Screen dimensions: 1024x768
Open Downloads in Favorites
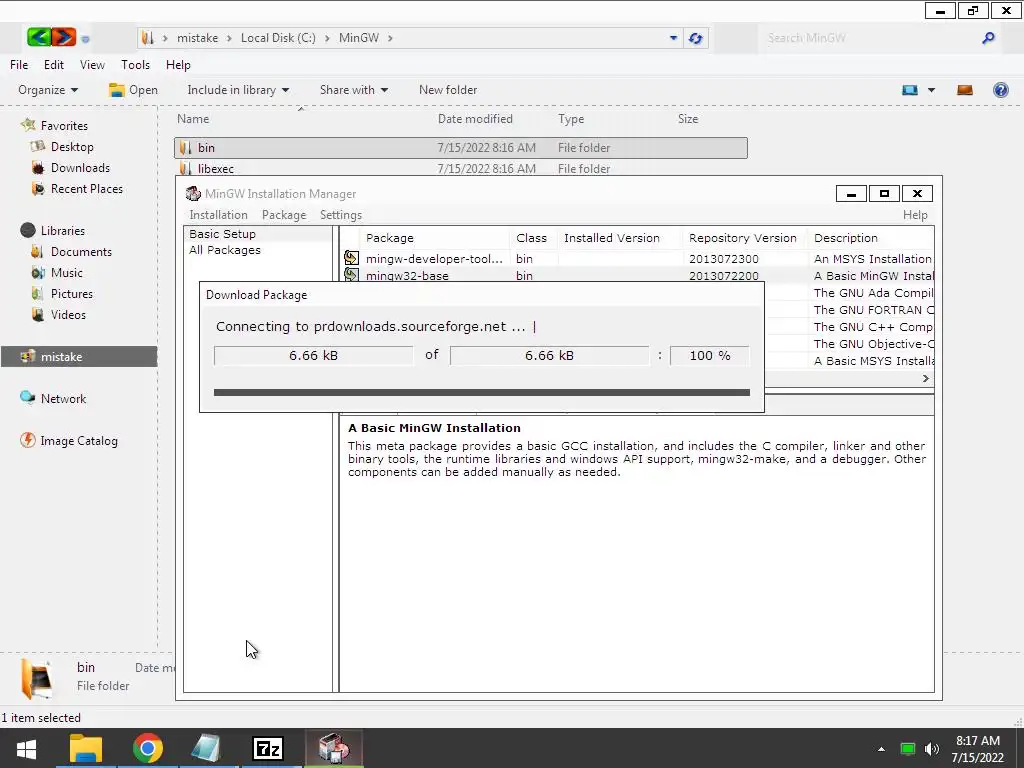pyautogui.click(x=80, y=168)
